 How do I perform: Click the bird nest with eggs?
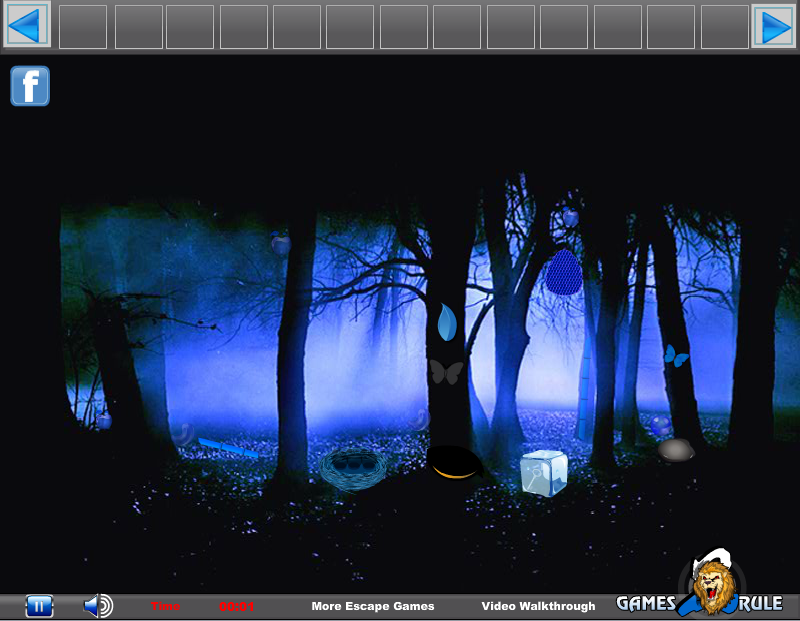point(353,468)
